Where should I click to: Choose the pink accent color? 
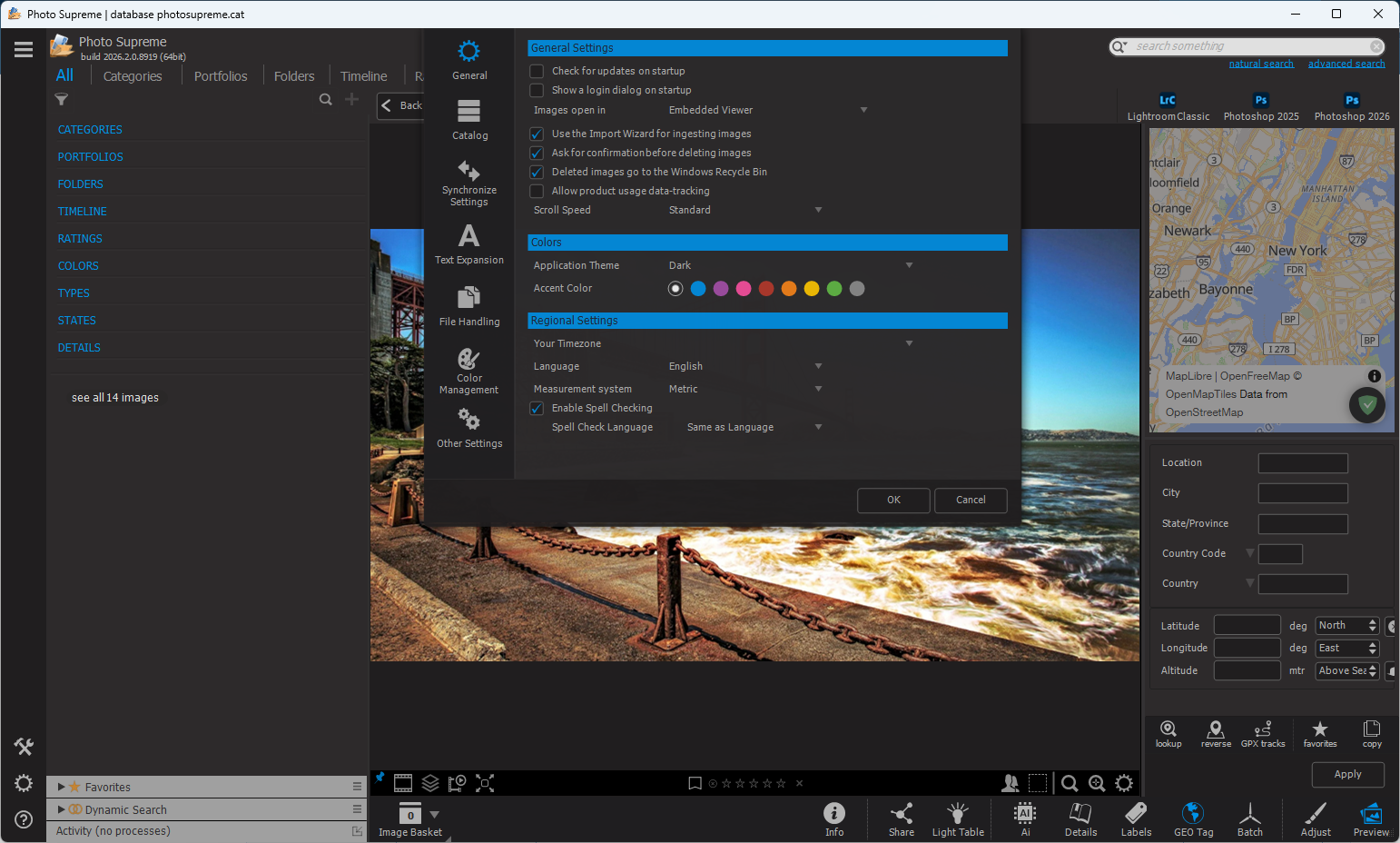pos(744,288)
